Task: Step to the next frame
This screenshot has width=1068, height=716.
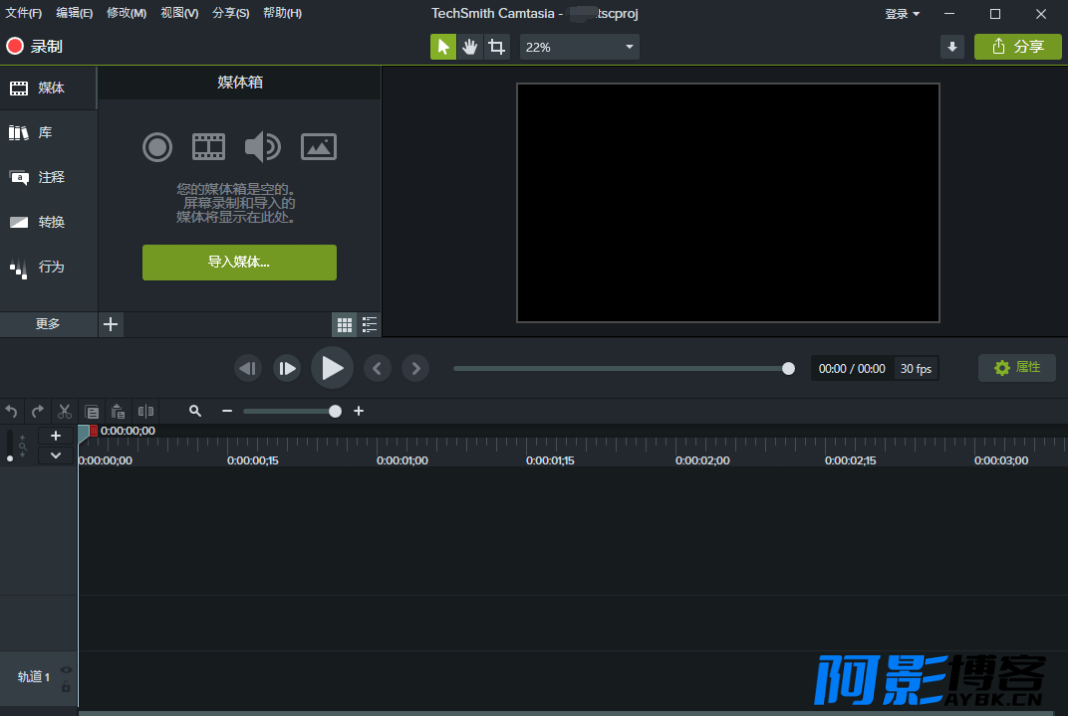Action: (287, 369)
